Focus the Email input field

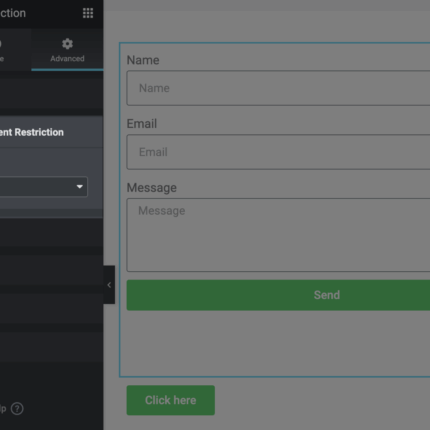(x=278, y=152)
